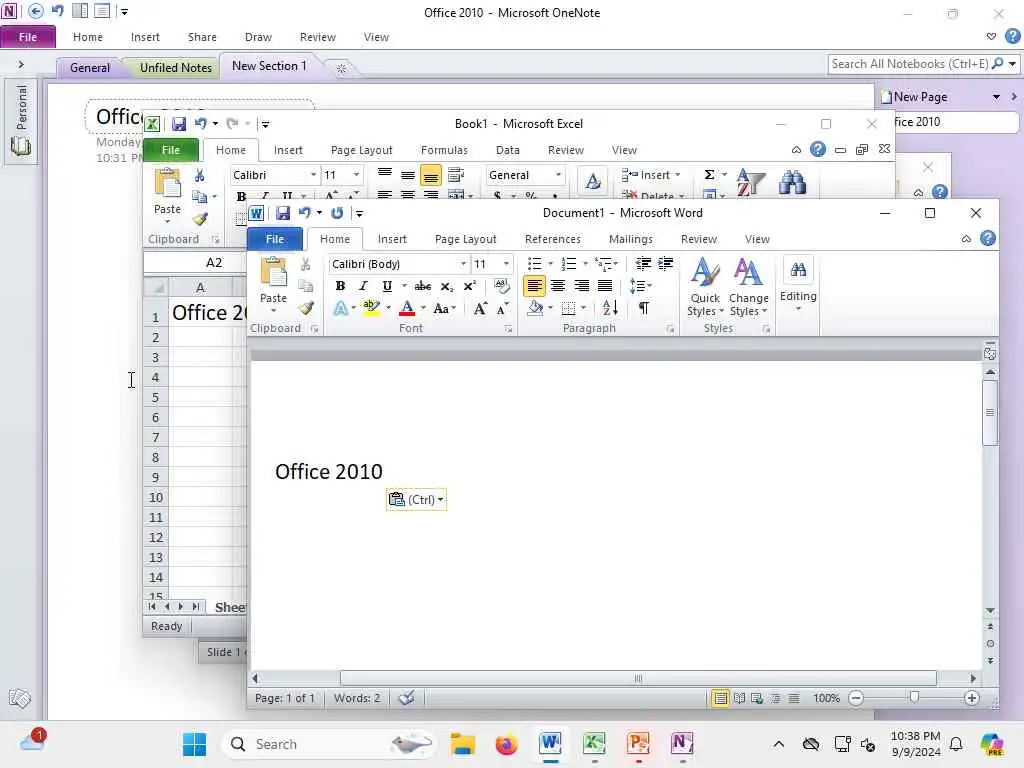Open Excel's General number format dropdown
1024x768 pixels.
coord(558,175)
